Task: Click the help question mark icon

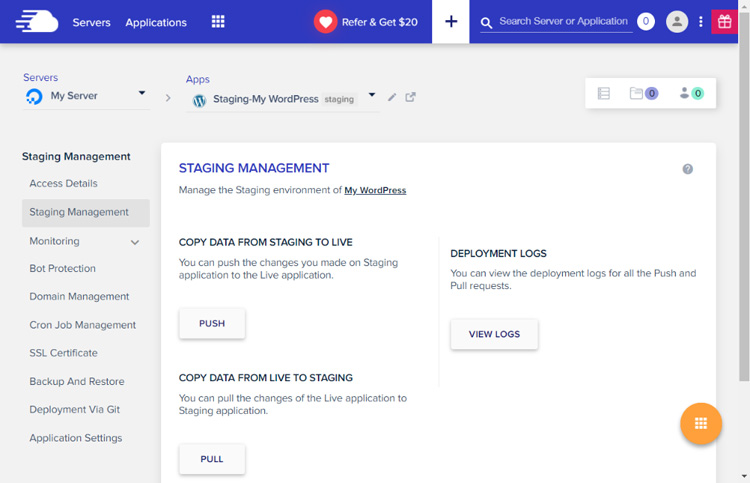Action: 688,169
